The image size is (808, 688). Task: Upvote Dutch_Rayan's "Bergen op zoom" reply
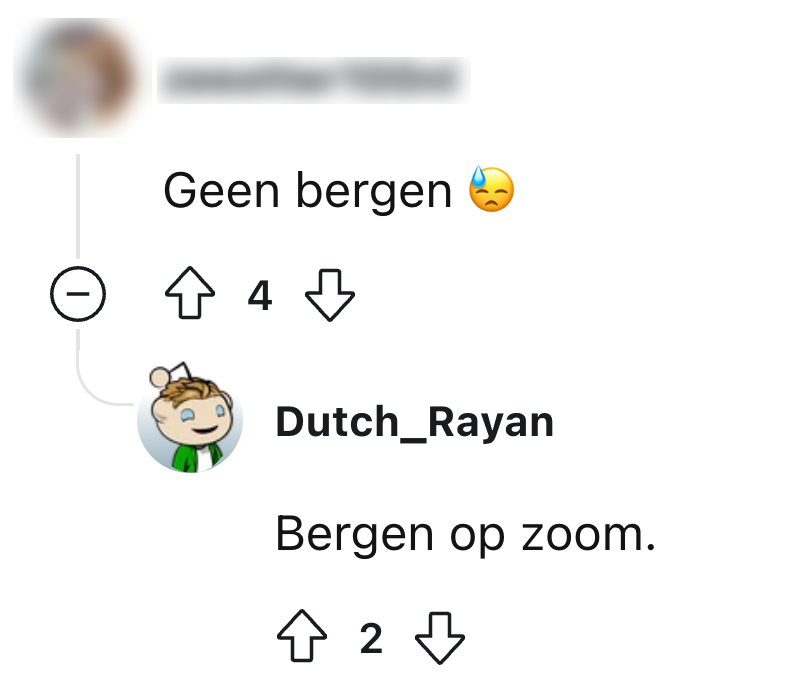[x=301, y=636]
